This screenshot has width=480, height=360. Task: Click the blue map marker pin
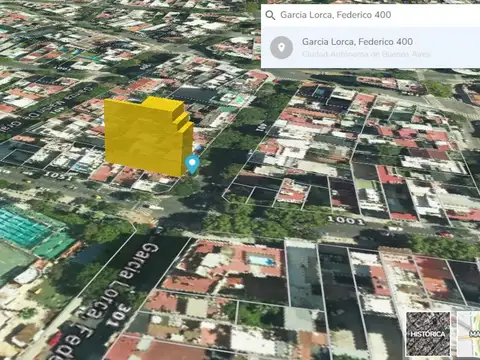click(x=192, y=164)
